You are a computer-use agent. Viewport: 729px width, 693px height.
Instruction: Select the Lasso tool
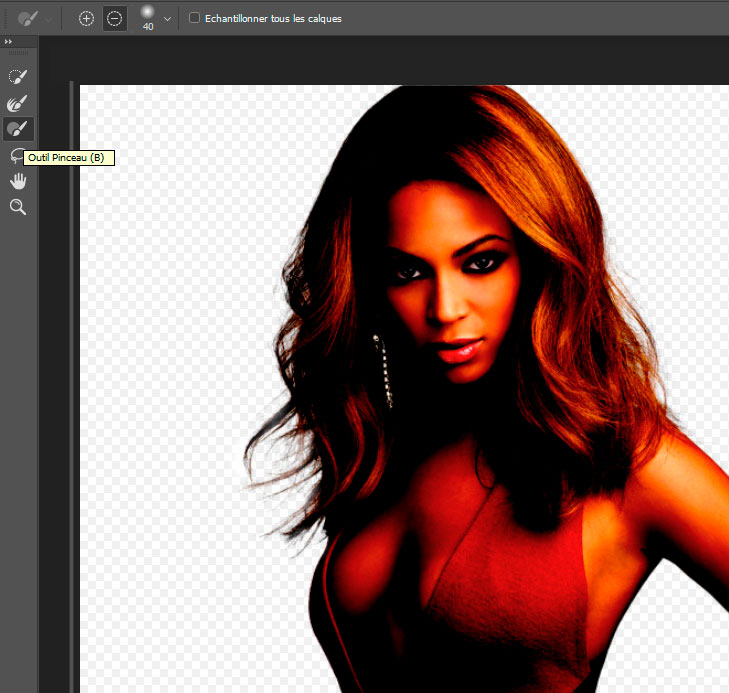click(15, 155)
